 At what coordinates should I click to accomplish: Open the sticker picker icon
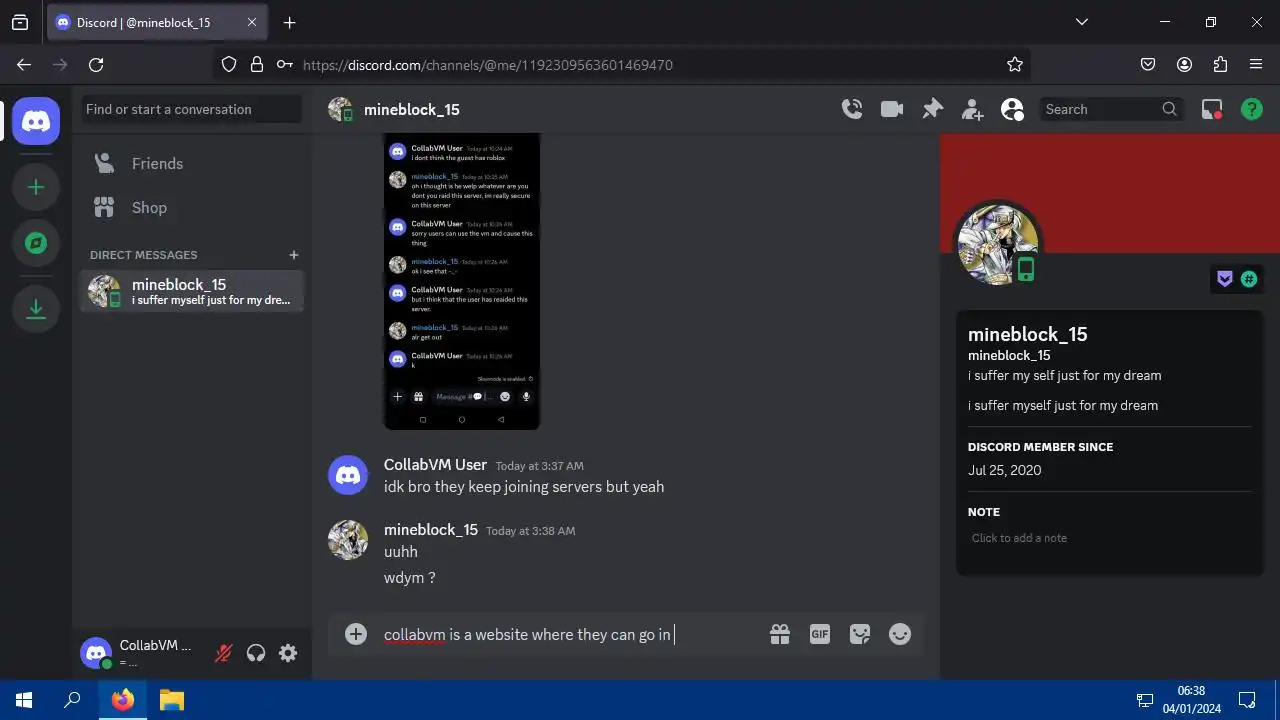[860, 634]
